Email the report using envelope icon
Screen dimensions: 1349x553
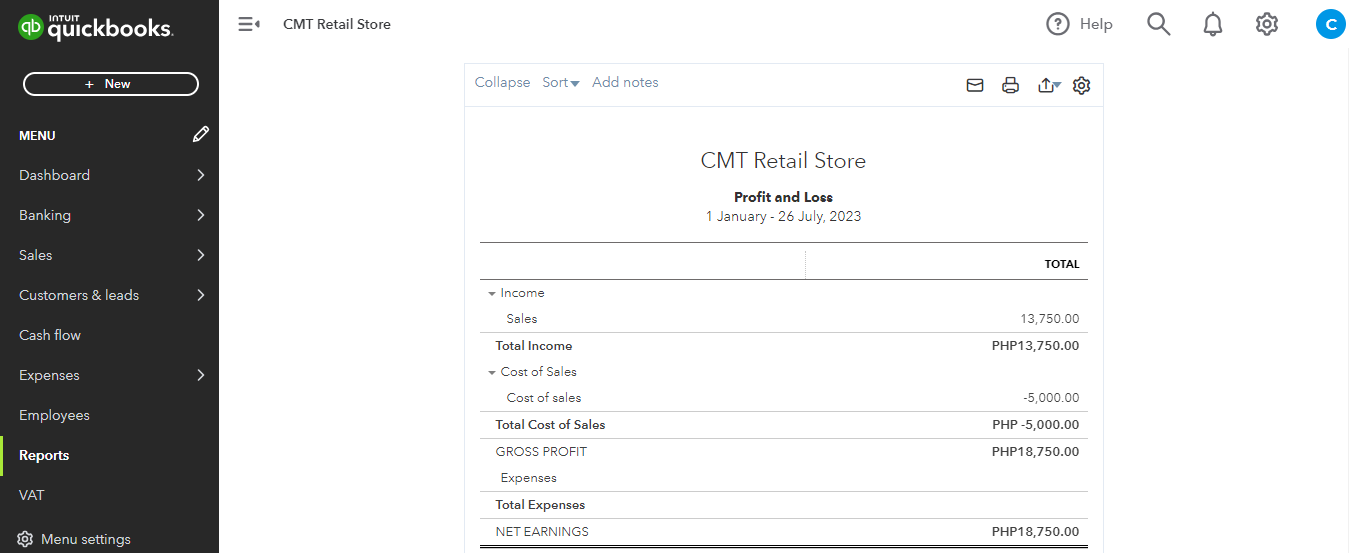coord(975,86)
